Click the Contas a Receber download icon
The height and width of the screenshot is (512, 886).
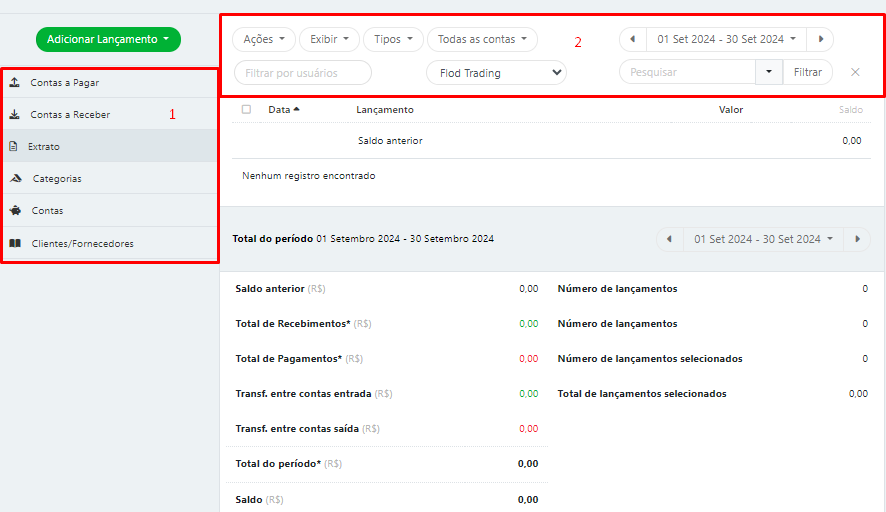pyautogui.click(x=14, y=114)
